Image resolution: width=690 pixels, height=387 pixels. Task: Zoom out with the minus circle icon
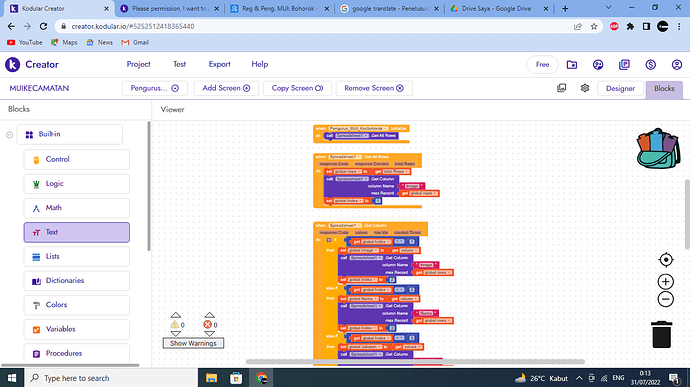666,299
